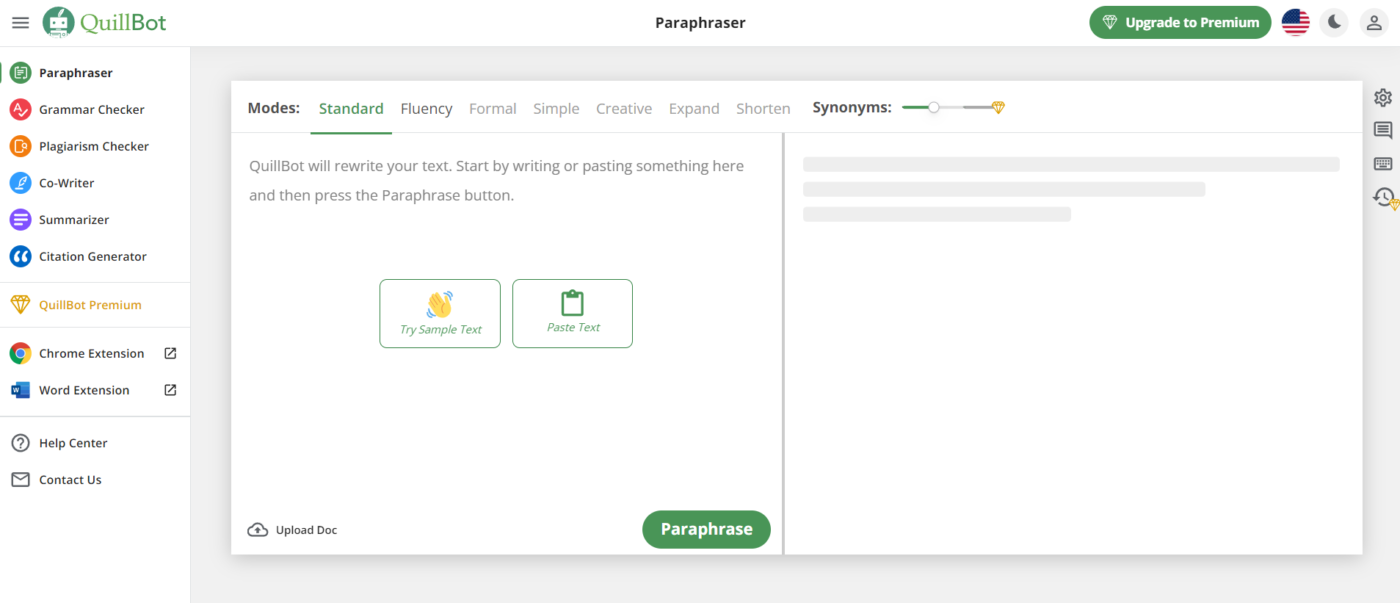Open the hamburger navigation menu

(20, 22)
